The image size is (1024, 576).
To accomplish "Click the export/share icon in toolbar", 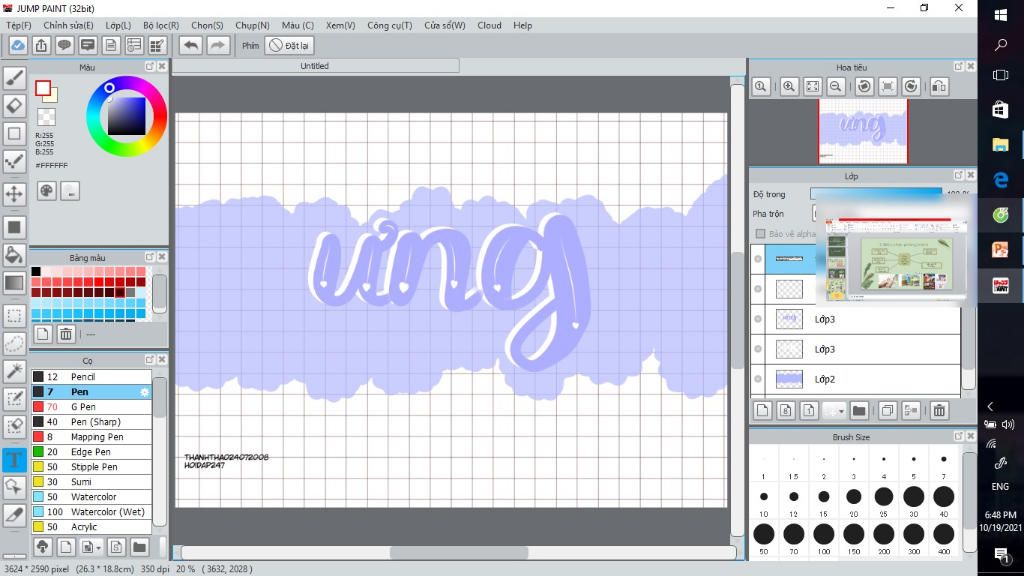I will pos(41,46).
